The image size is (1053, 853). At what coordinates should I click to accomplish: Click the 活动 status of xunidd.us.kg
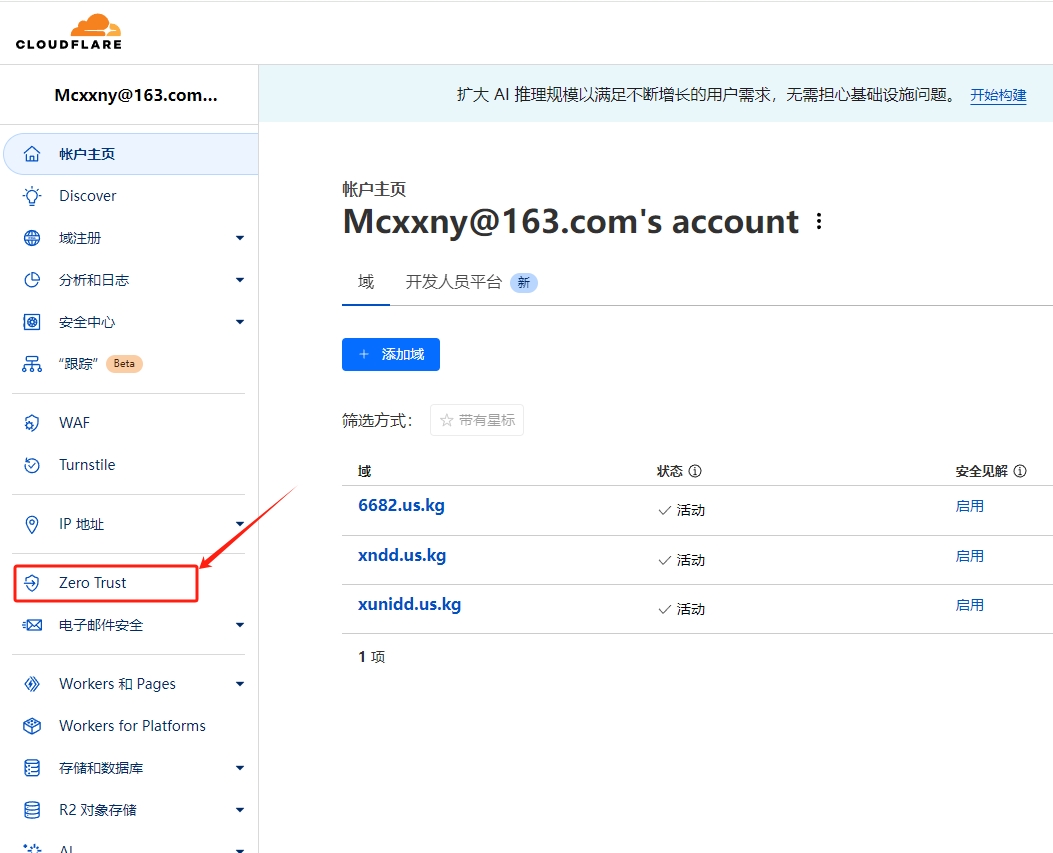682,609
